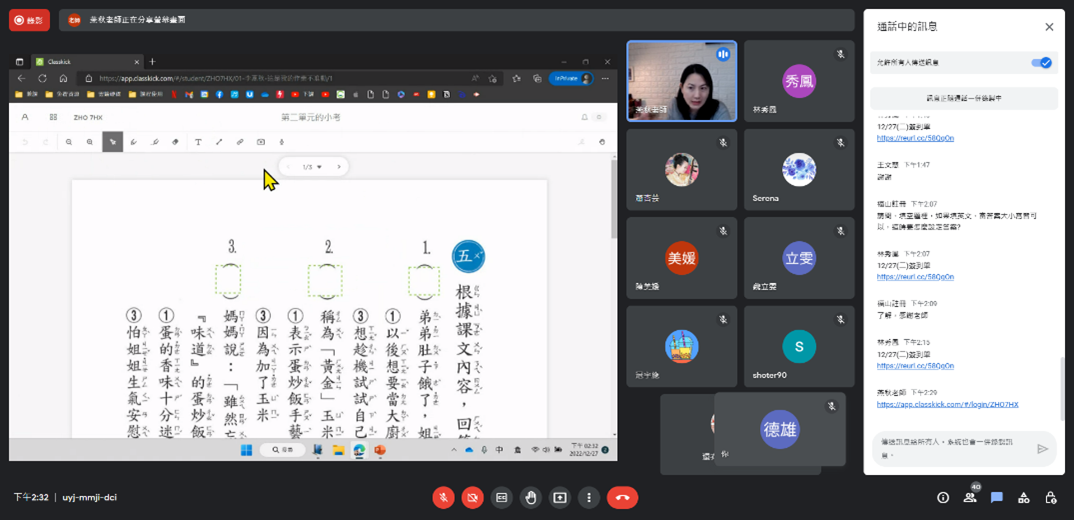Raise hand in the meeting
1074x520 pixels.
pyautogui.click(x=530, y=497)
